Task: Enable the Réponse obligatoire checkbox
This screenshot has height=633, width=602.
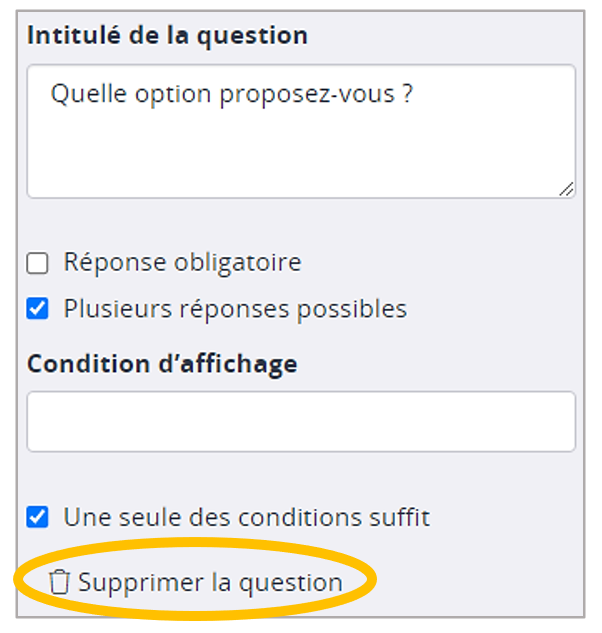Action: [x=38, y=264]
